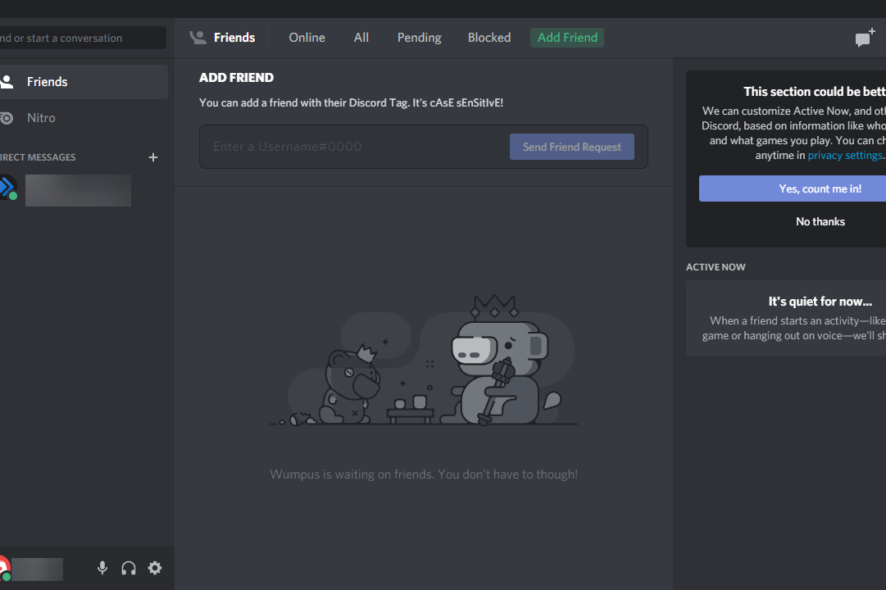Click the Friends person icon in the sidebar
Image resolution: width=886 pixels, height=590 pixels.
pos(7,82)
